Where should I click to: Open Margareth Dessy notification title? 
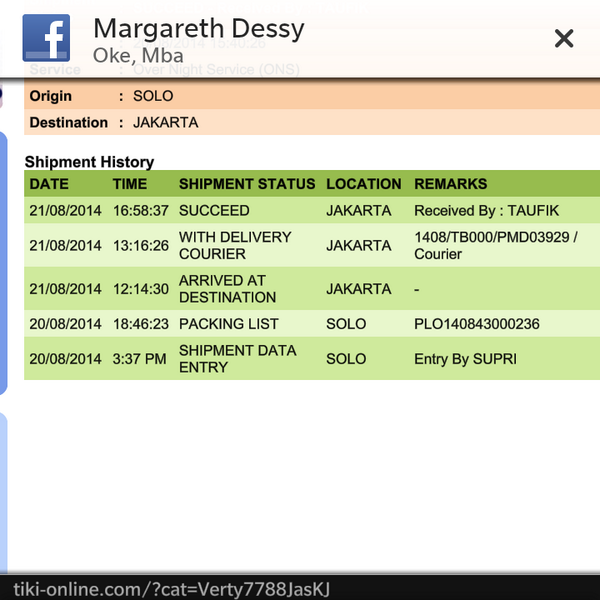199,29
